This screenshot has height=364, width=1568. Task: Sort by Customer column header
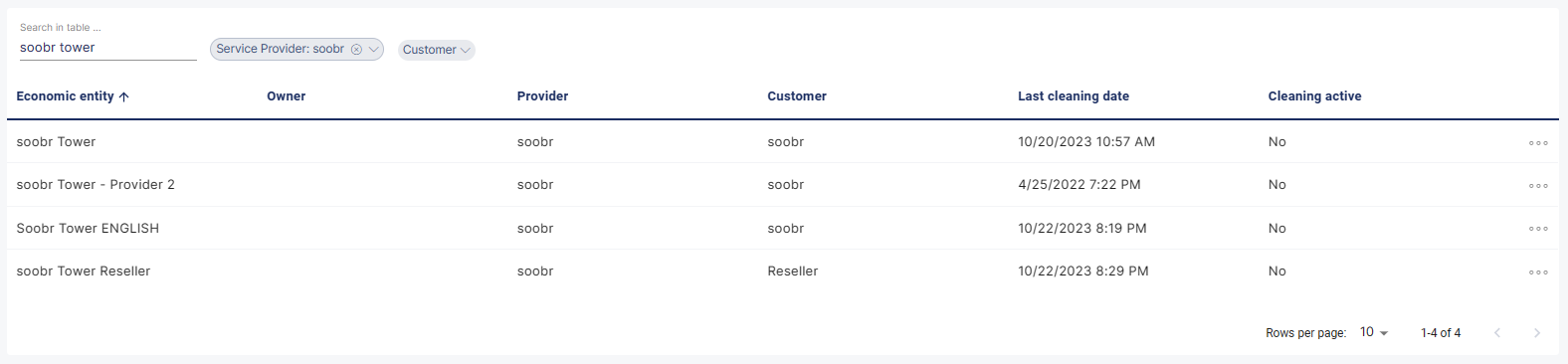797,96
